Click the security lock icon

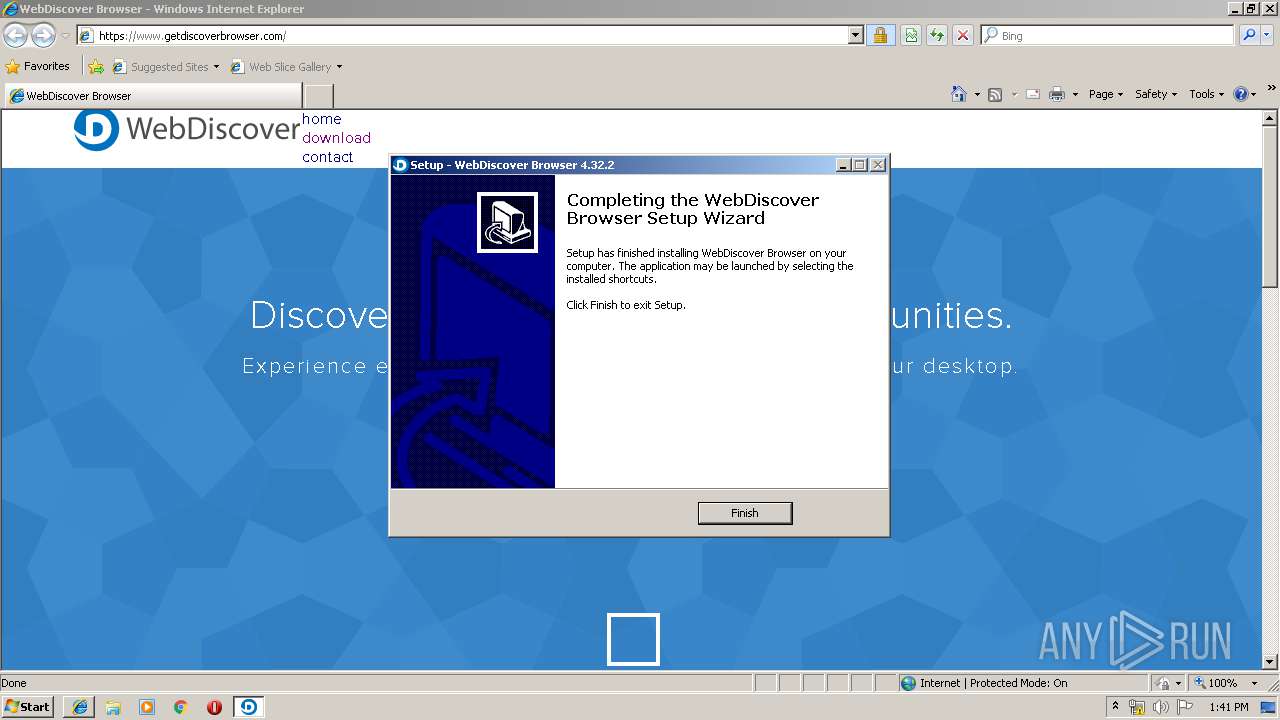tap(880, 36)
